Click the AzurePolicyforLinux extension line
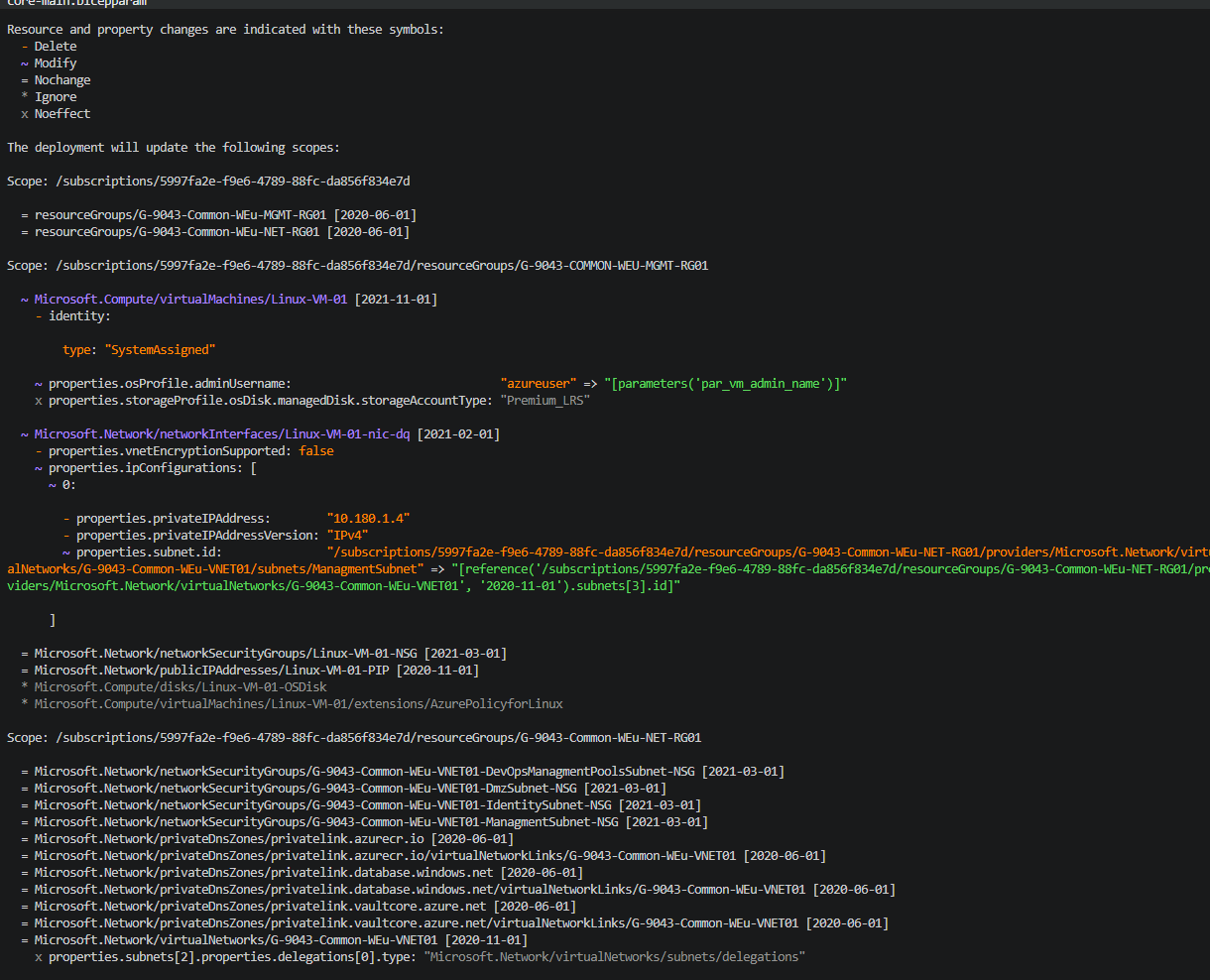Viewport: 1210px width, 980px height. pos(292,703)
